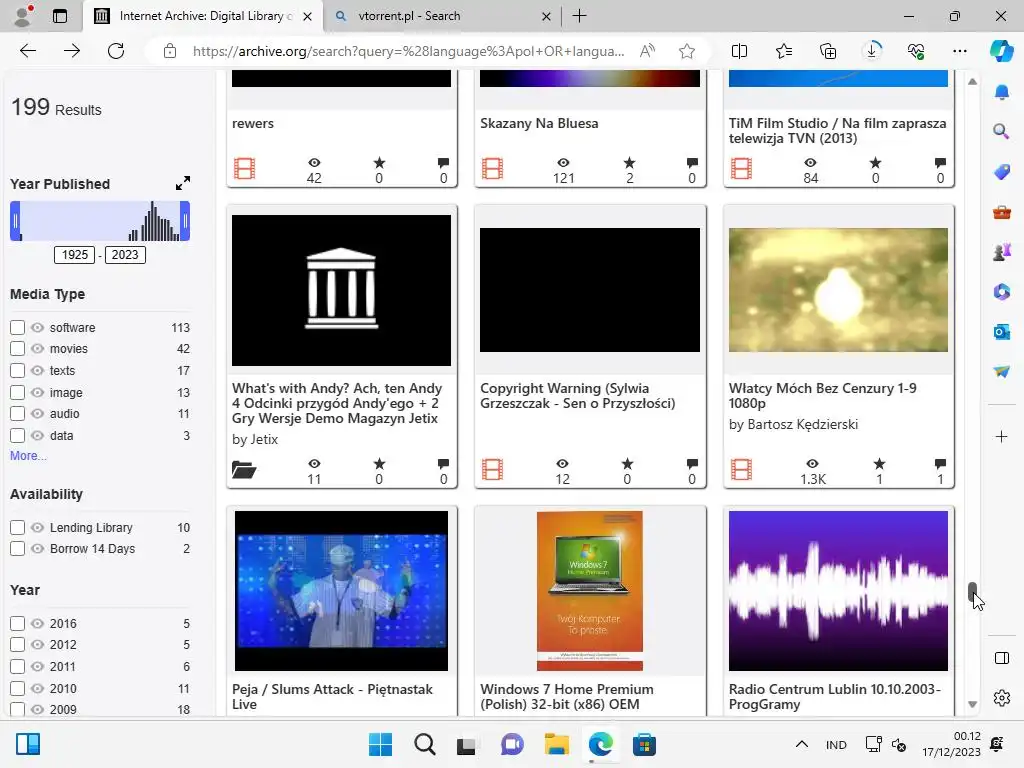The width and height of the screenshot is (1024, 768).
Task: Check the audio media type box
Action: 18,413
